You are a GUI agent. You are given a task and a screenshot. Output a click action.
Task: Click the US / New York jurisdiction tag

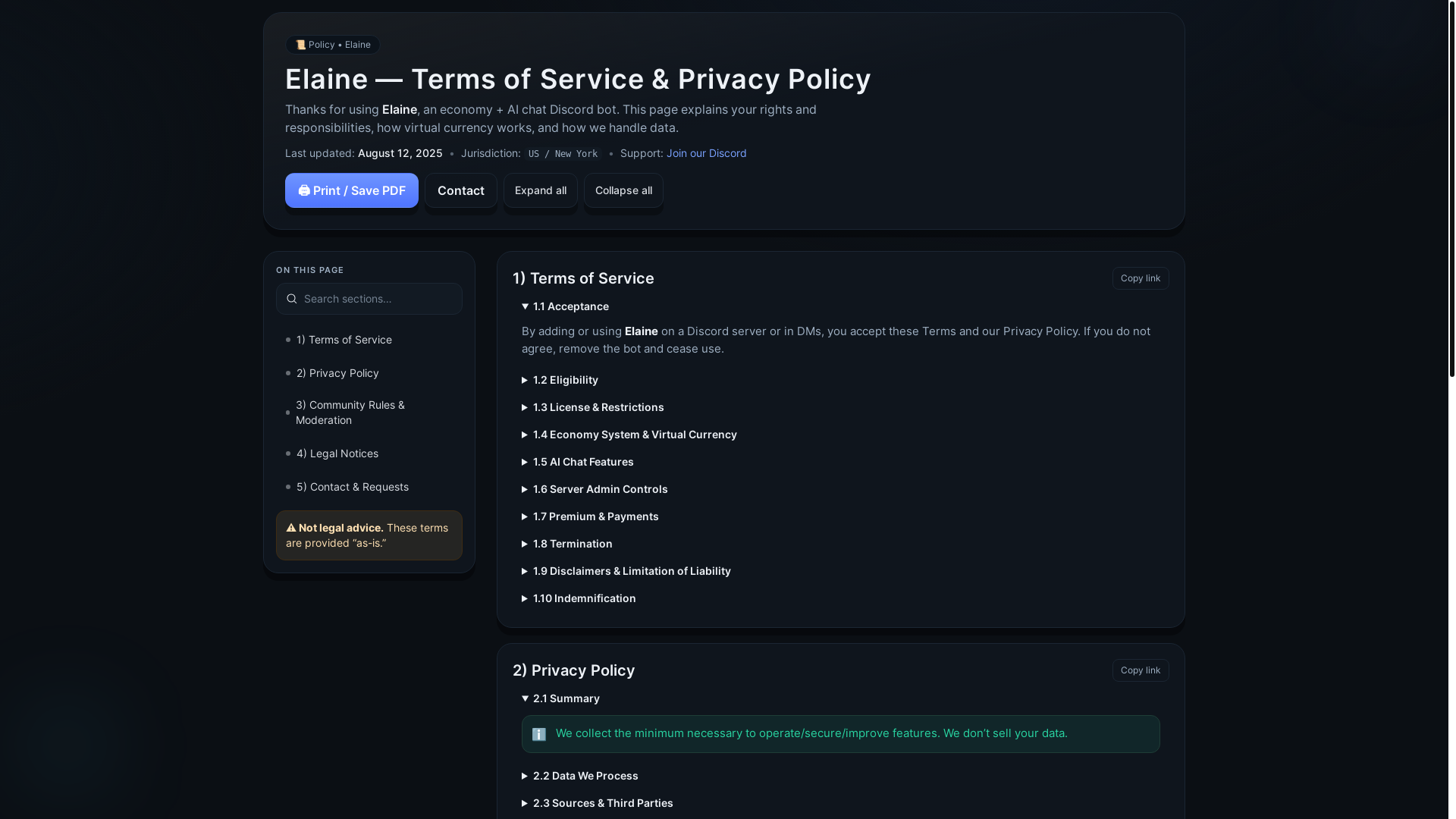point(563,154)
